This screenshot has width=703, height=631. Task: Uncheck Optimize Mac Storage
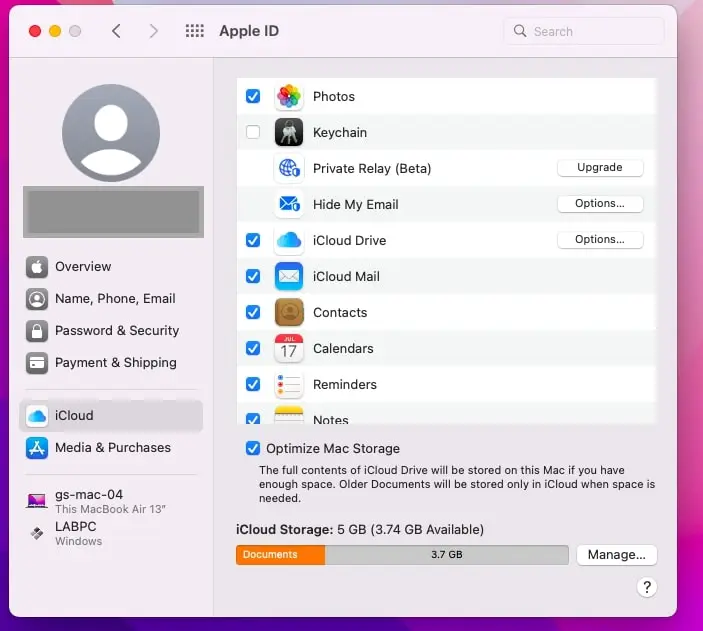pos(253,448)
